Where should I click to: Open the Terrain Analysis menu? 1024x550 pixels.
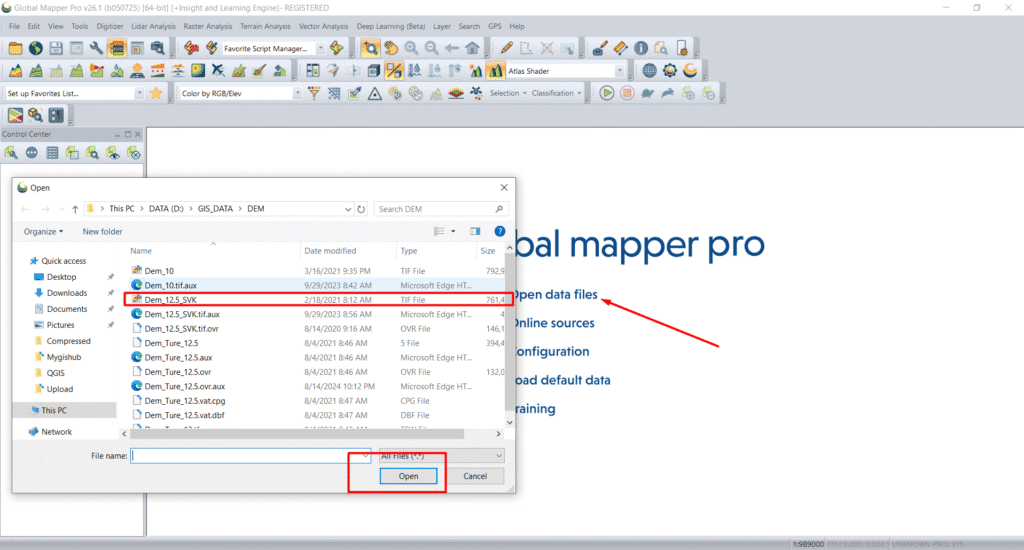pos(265,26)
